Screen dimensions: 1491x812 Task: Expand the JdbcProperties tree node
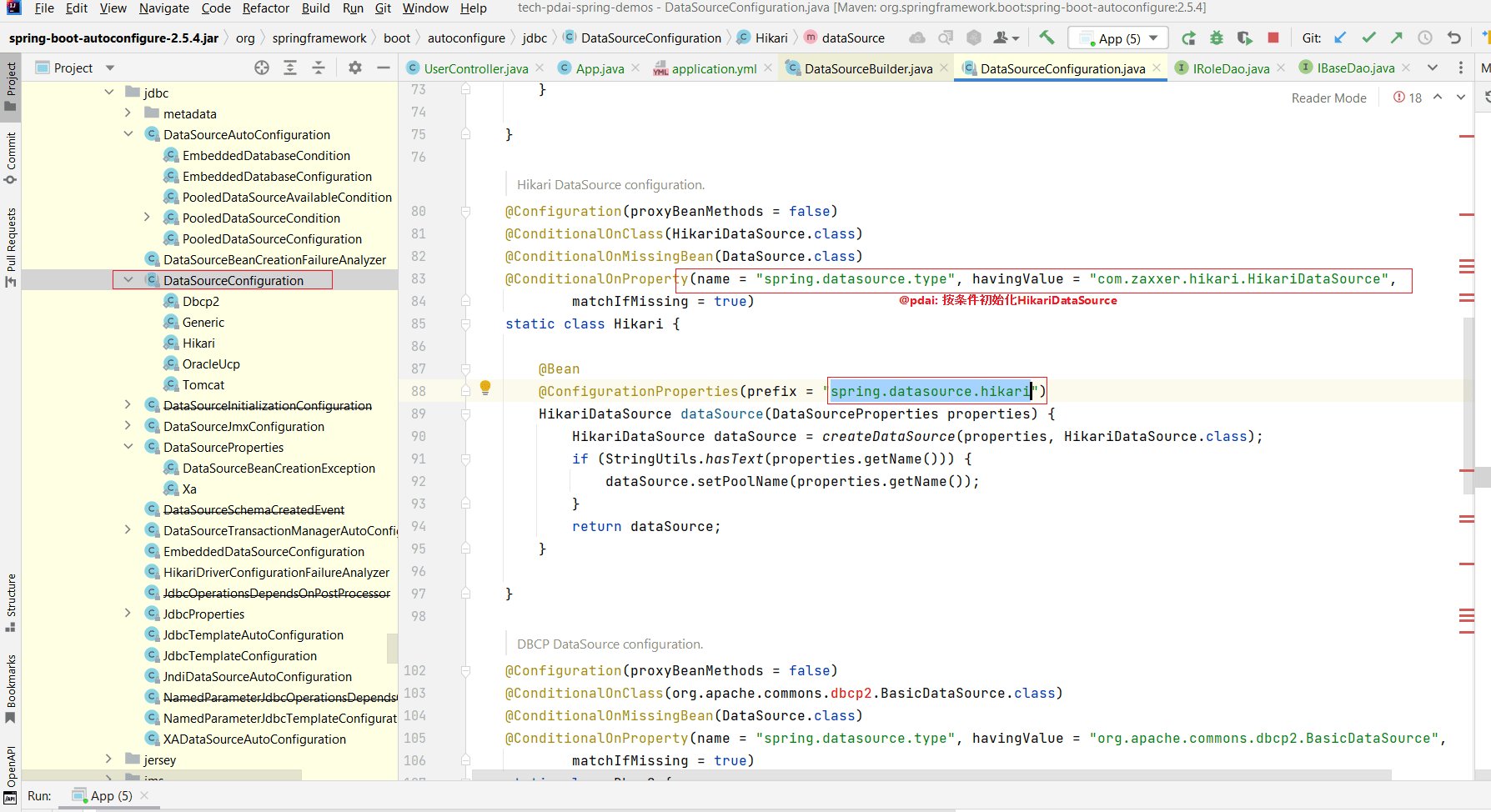128,614
